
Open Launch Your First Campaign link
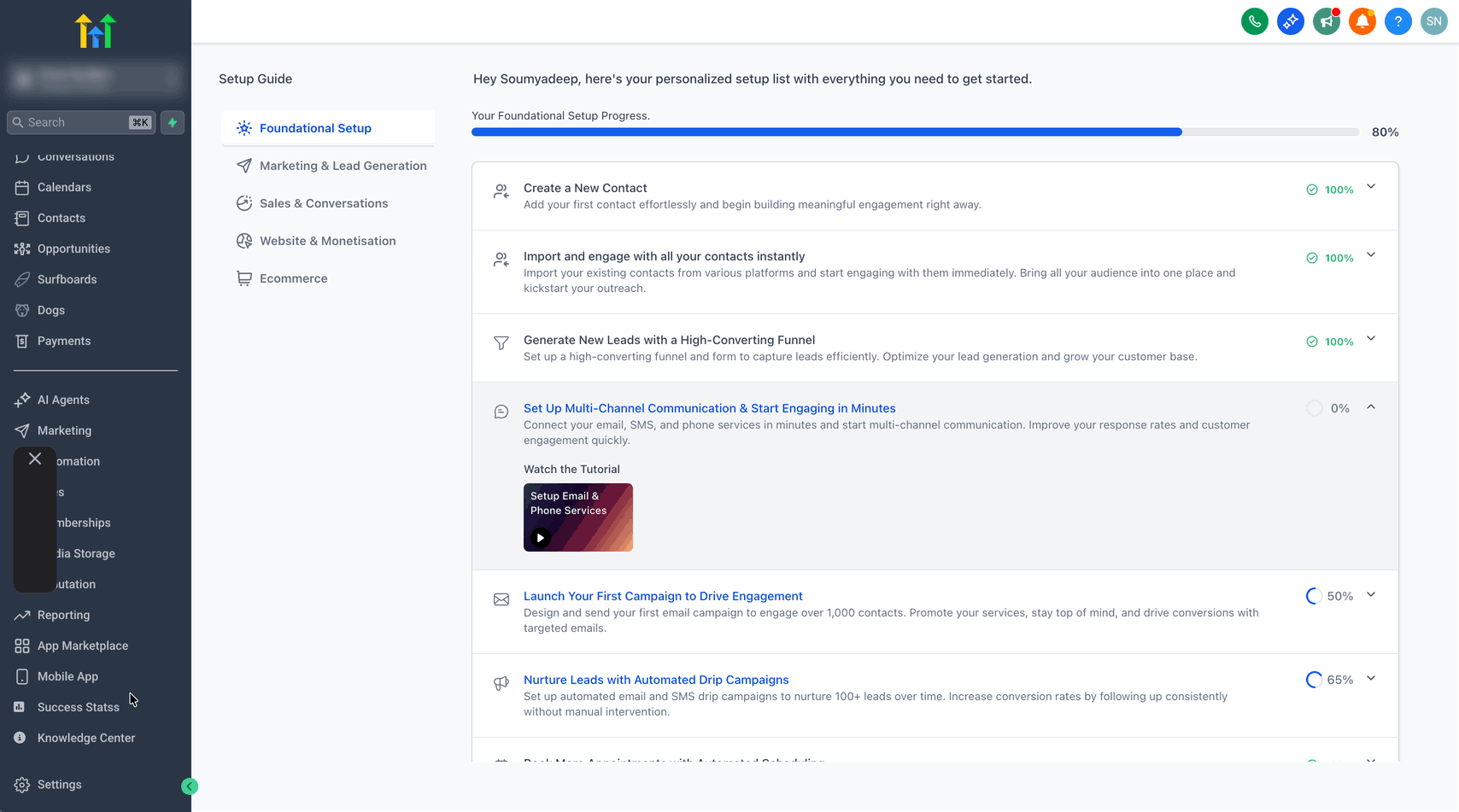click(x=663, y=596)
